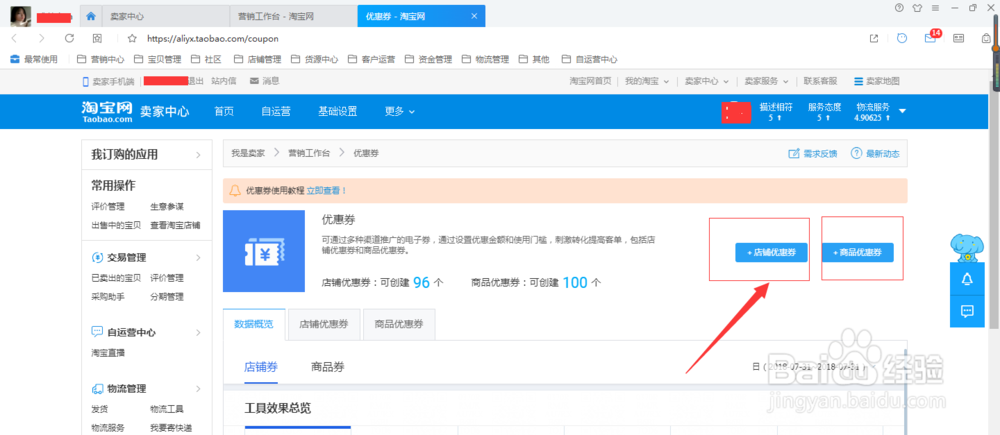Click the 消息 envelope icon

pyautogui.click(x=254, y=81)
